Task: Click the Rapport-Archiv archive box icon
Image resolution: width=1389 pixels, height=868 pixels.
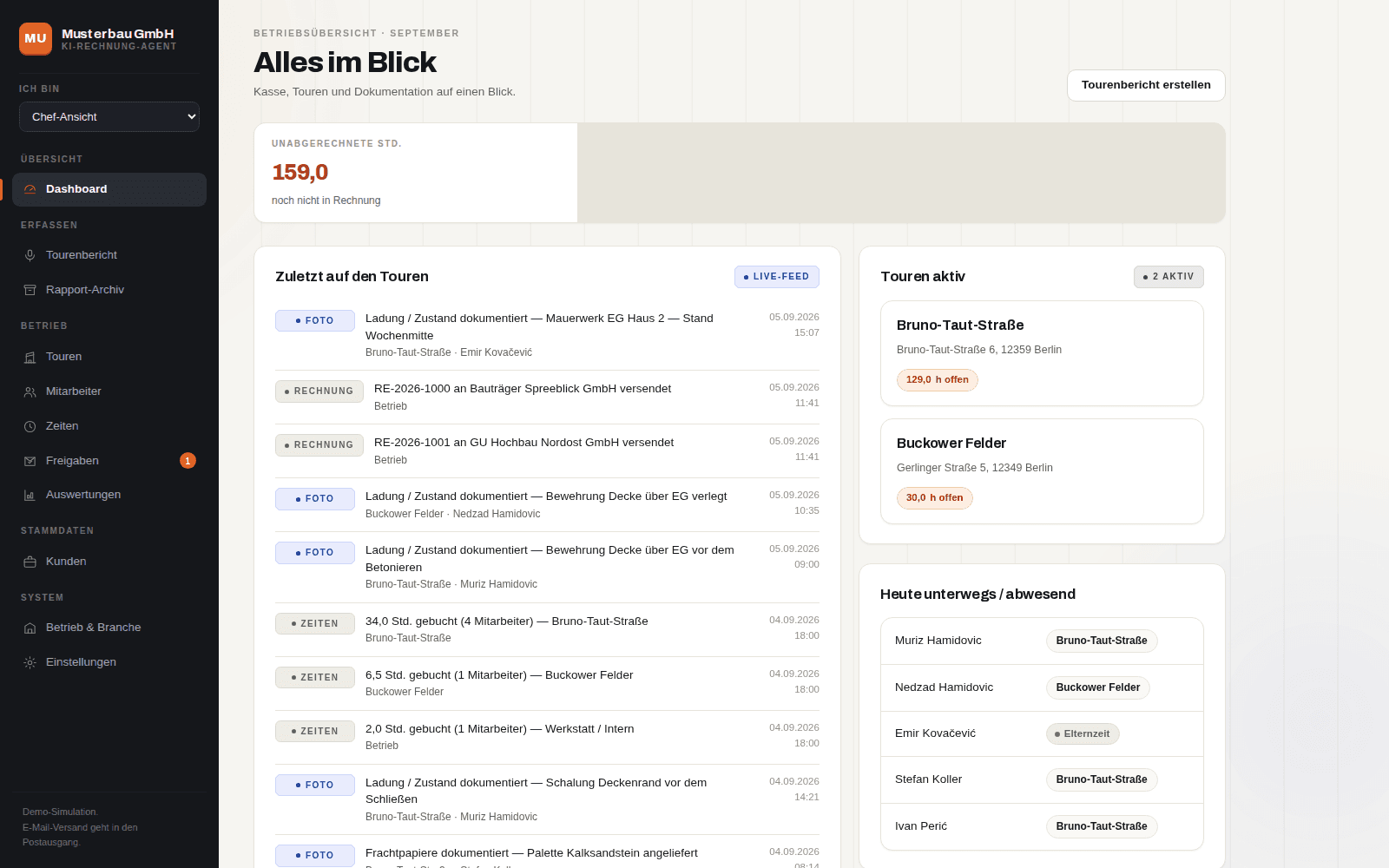Action: 30,290
